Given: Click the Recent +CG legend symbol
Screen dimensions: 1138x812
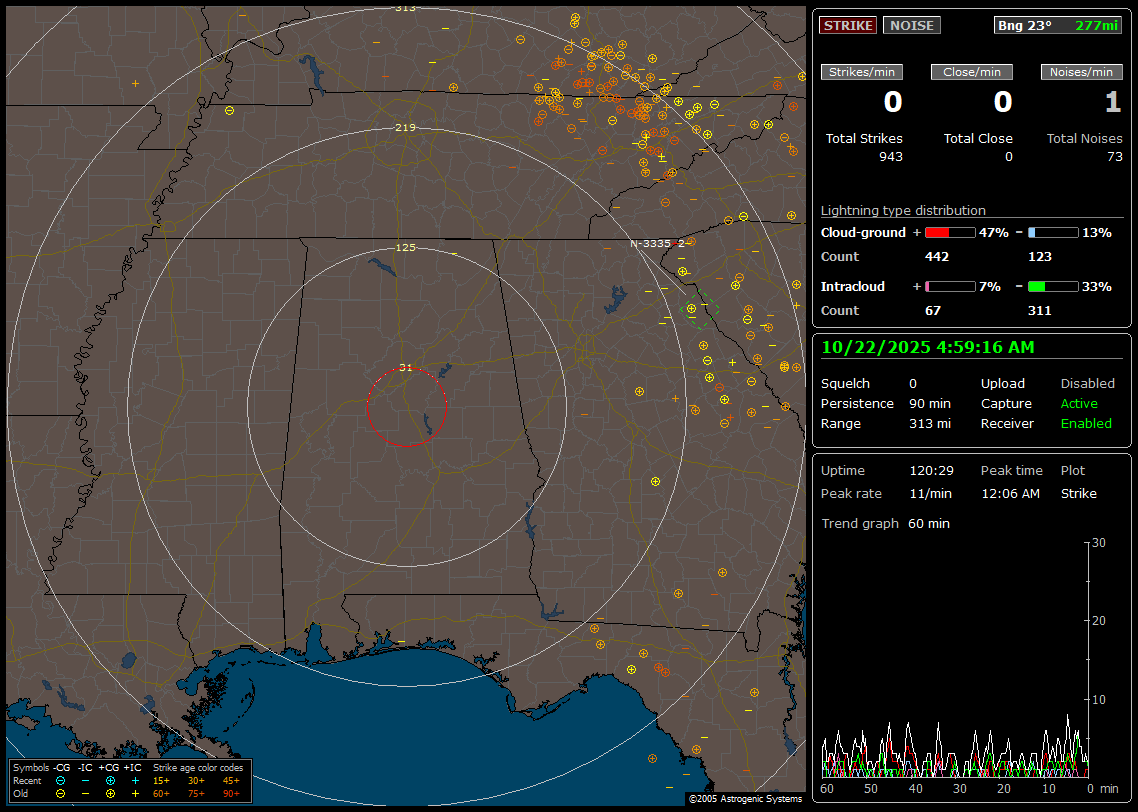Looking at the screenshot, I should (110, 780).
